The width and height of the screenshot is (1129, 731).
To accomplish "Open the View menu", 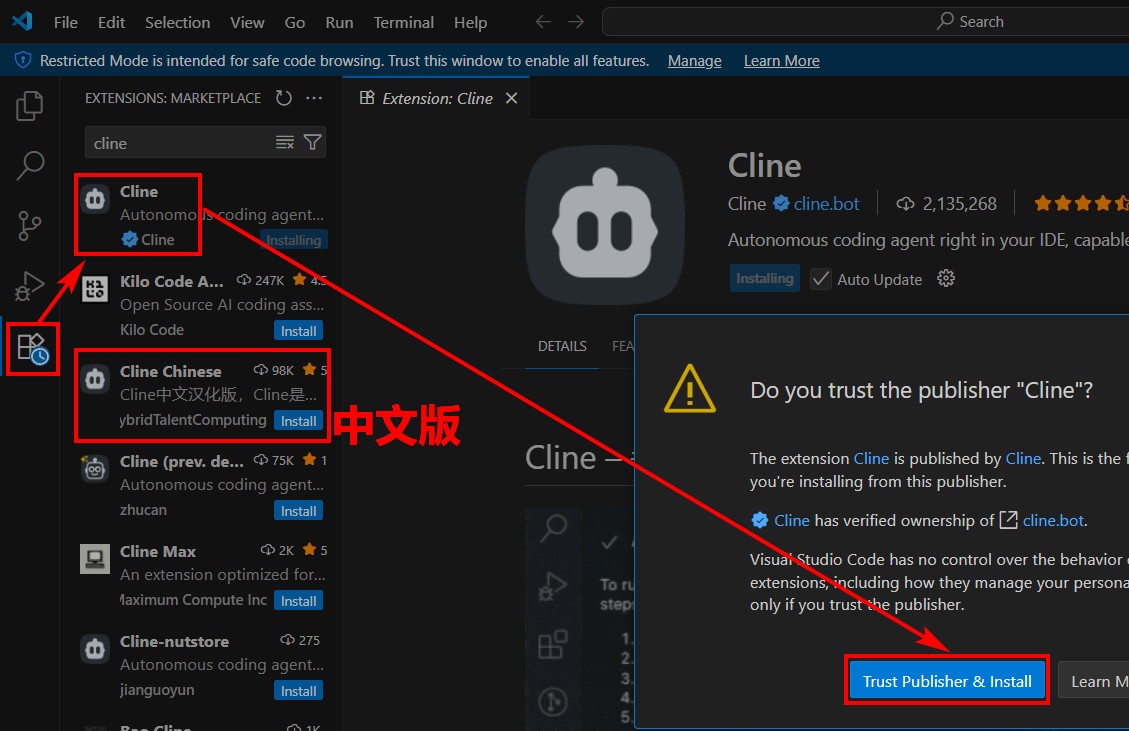I will [247, 22].
